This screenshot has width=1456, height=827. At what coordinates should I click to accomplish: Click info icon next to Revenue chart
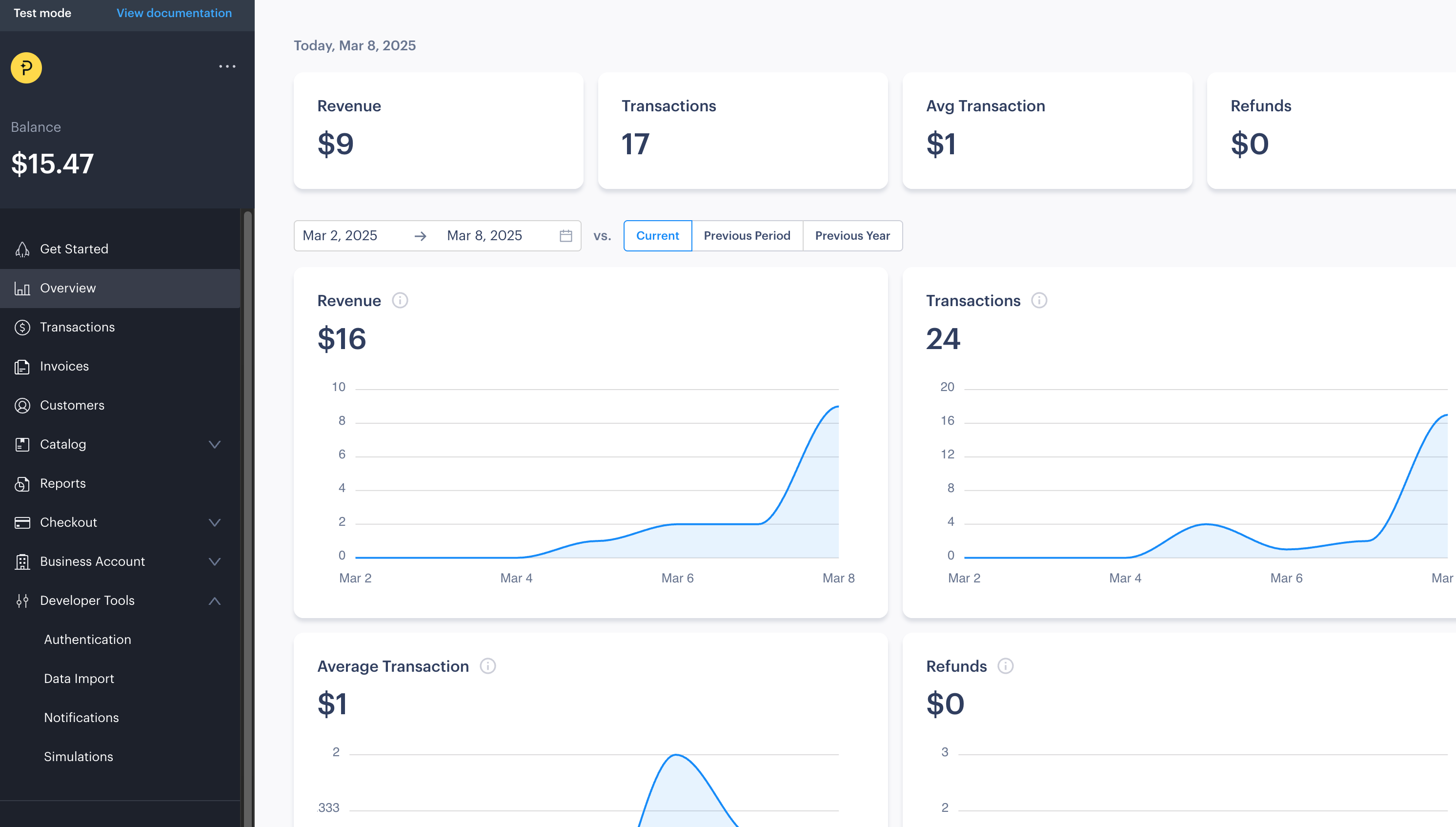click(x=400, y=300)
